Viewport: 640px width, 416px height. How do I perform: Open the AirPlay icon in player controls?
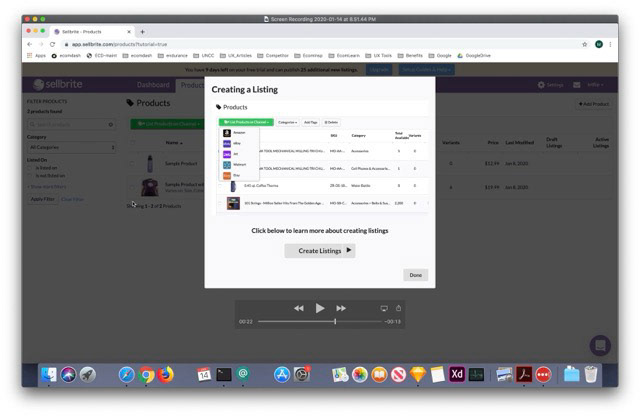[384, 308]
